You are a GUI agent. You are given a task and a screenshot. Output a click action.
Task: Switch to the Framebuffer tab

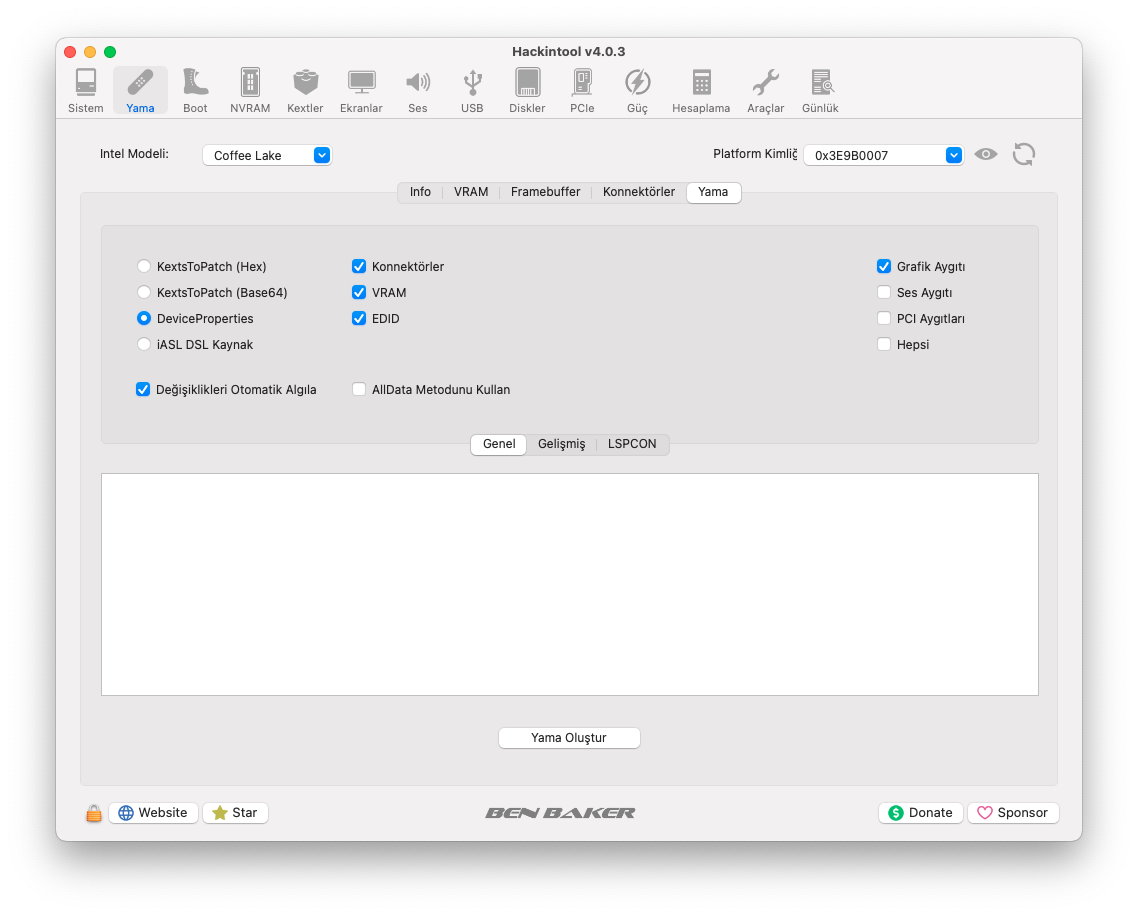545,192
